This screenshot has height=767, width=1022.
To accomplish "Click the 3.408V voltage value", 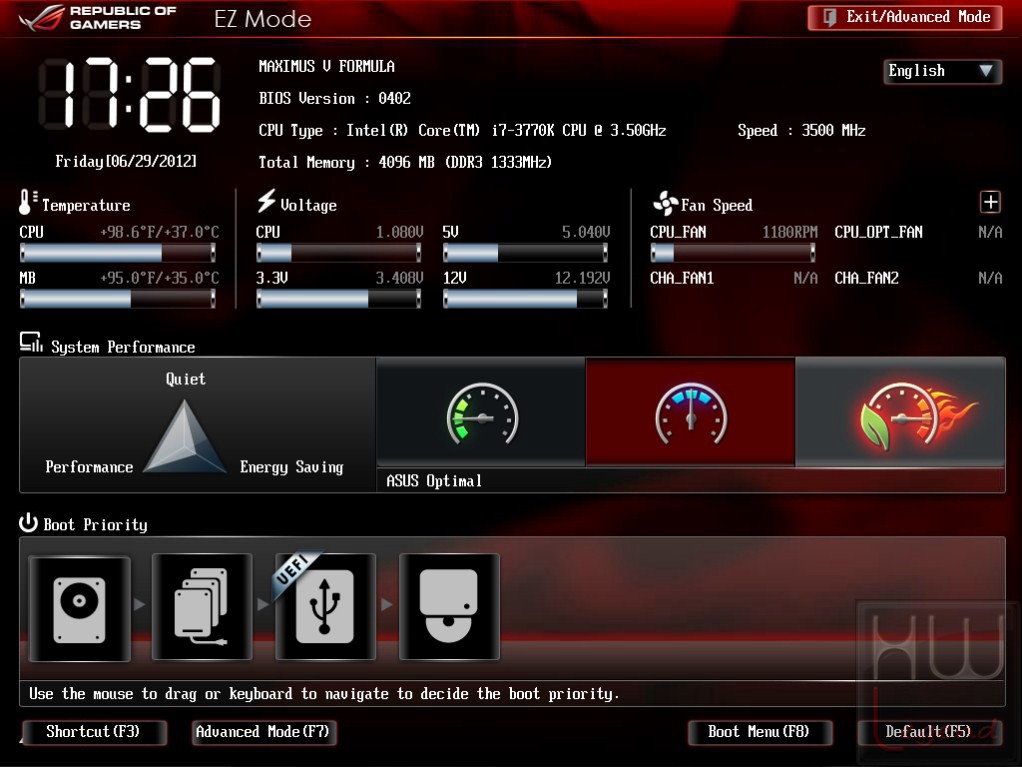I will (400, 278).
